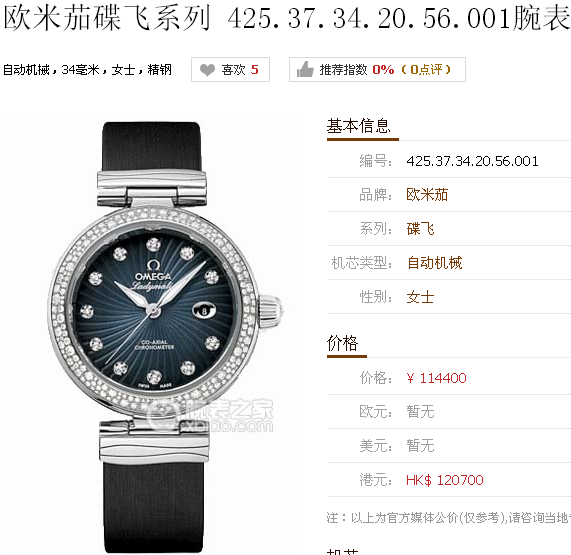
Task: Click the xbiao.com watermark logo on image
Action: [x=211, y=415]
